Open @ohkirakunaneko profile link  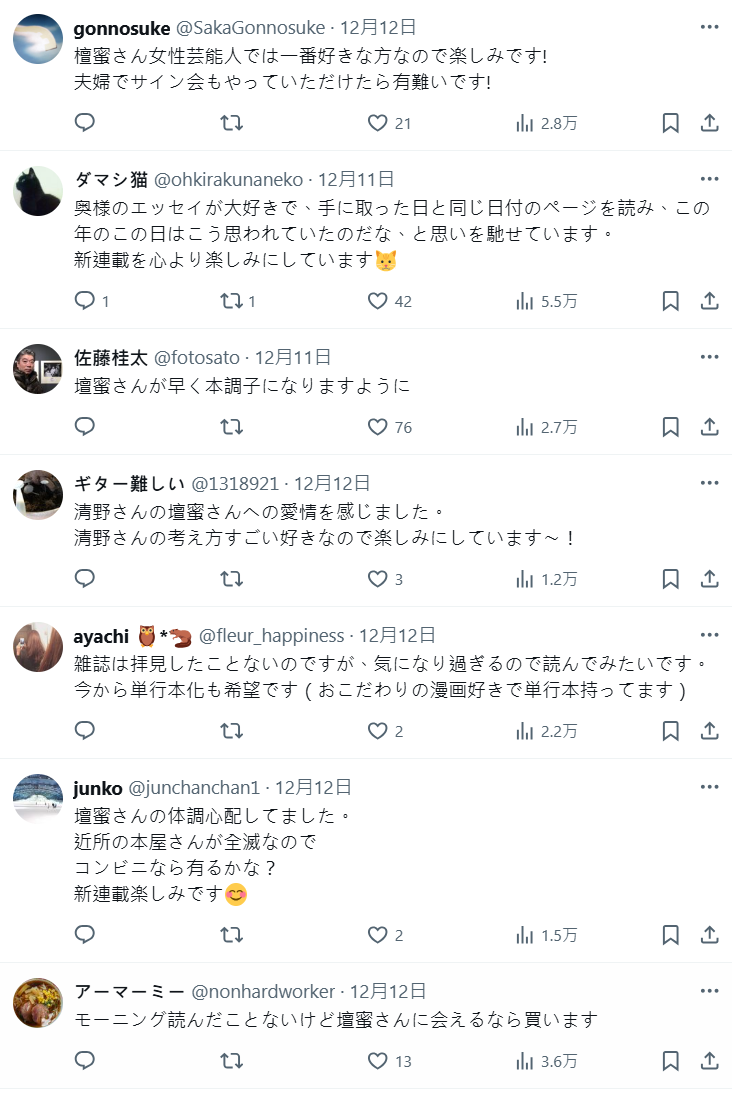pyautogui.click(x=229, y=180)
